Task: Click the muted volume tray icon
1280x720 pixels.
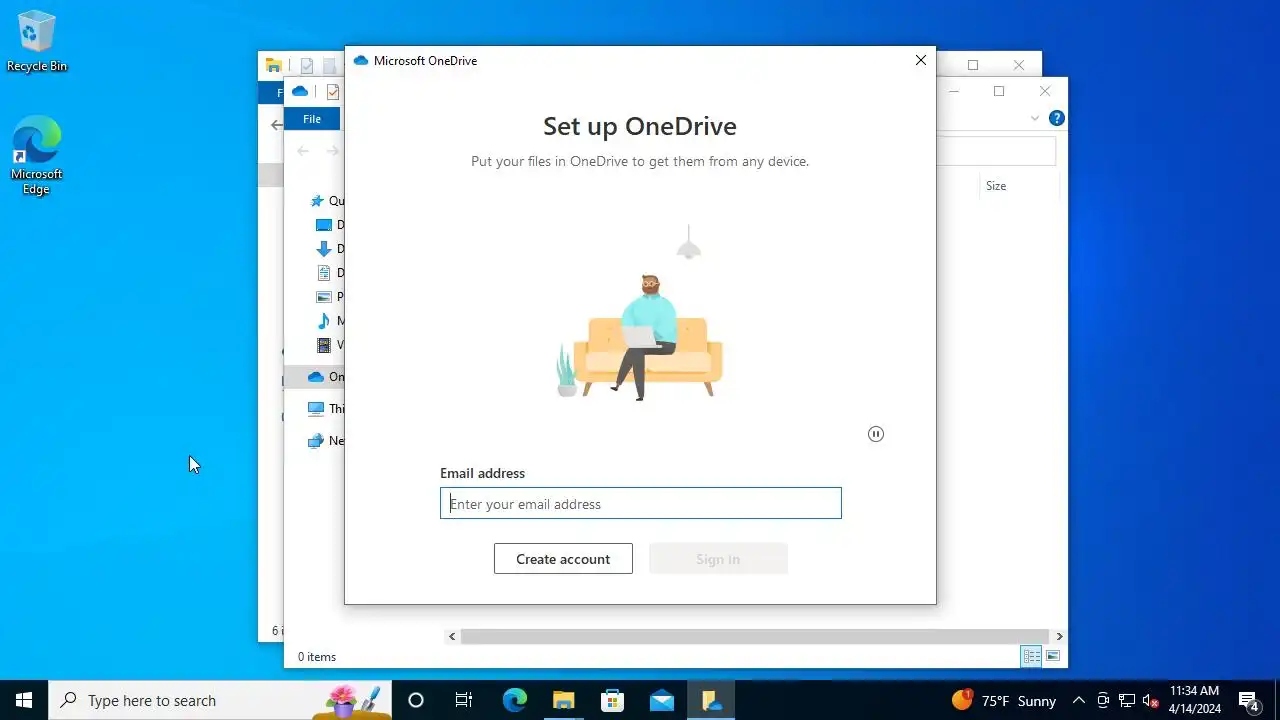Action: pyautogui.click(x=1151, y=700)
